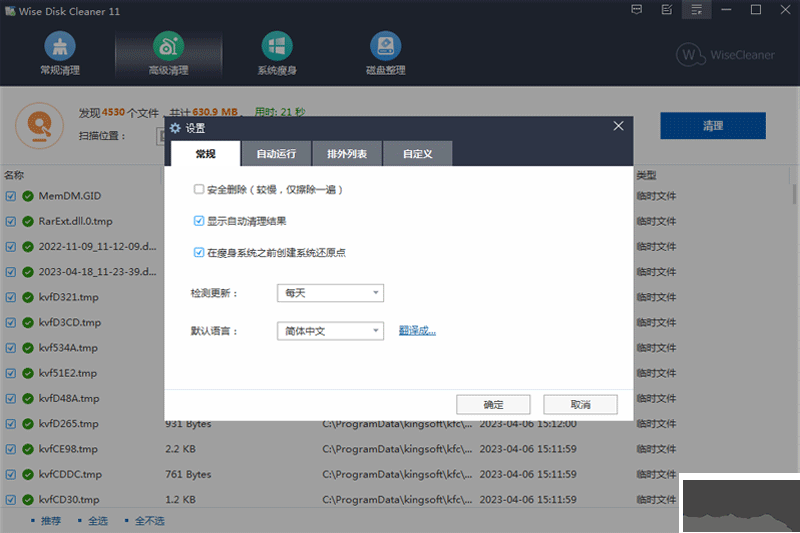This screenshot has width=800, height=533.
Task: Click the feedback icon in title bar
Action: pos(636,10)
